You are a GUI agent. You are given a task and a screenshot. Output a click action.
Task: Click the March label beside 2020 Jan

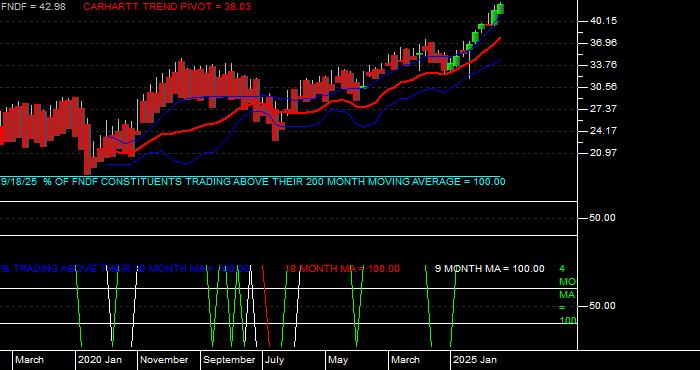point(29,360)
